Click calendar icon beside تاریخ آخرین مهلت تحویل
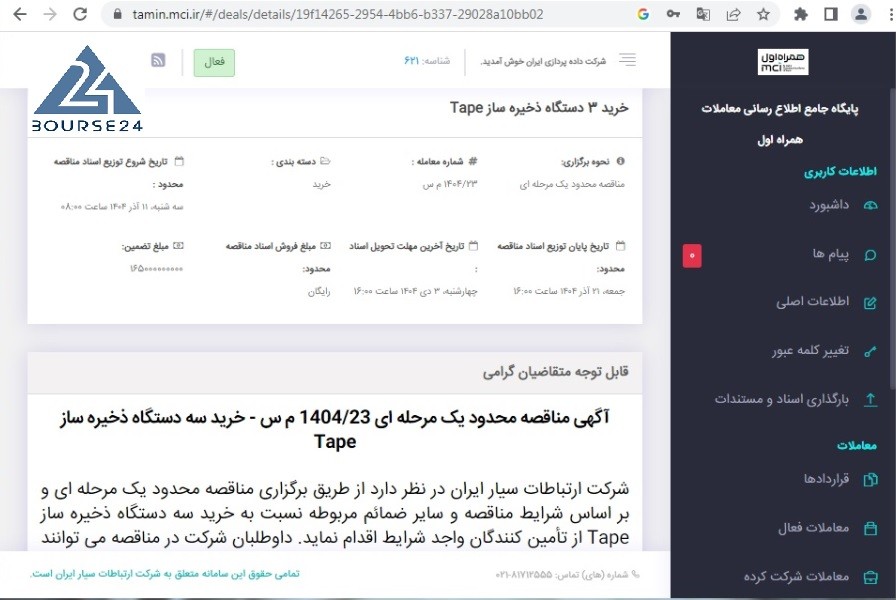896x600 pixels. point(473,246)
